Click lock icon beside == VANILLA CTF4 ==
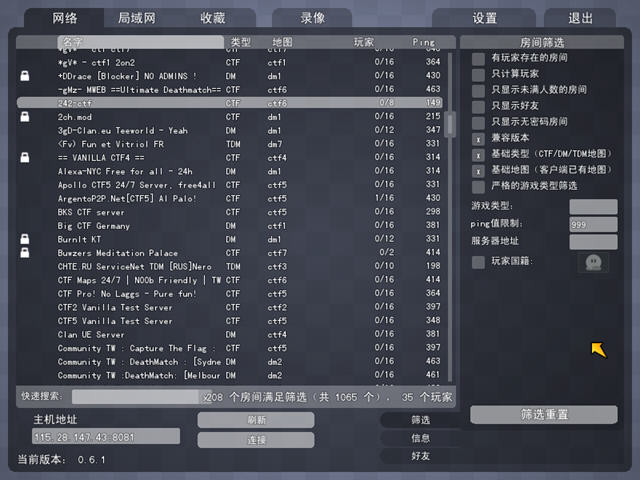The height and width of the screenshot is (480, 640). click(x=25, y=158)
